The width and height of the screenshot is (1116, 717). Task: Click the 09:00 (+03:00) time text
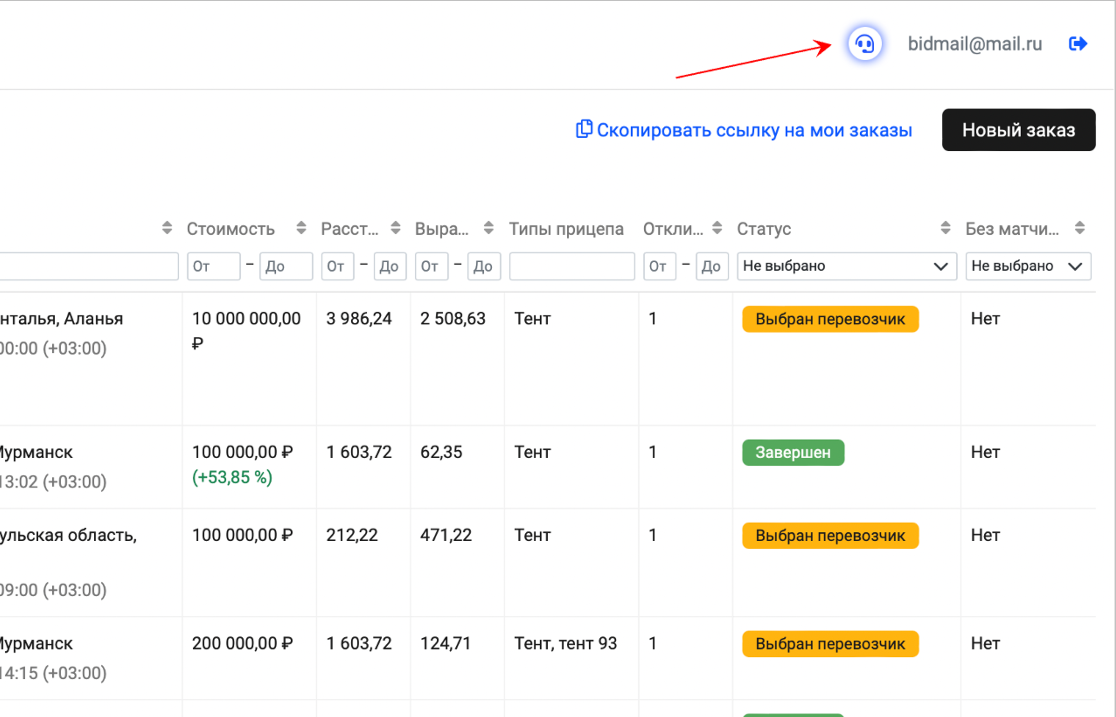[x=53, y=590]
